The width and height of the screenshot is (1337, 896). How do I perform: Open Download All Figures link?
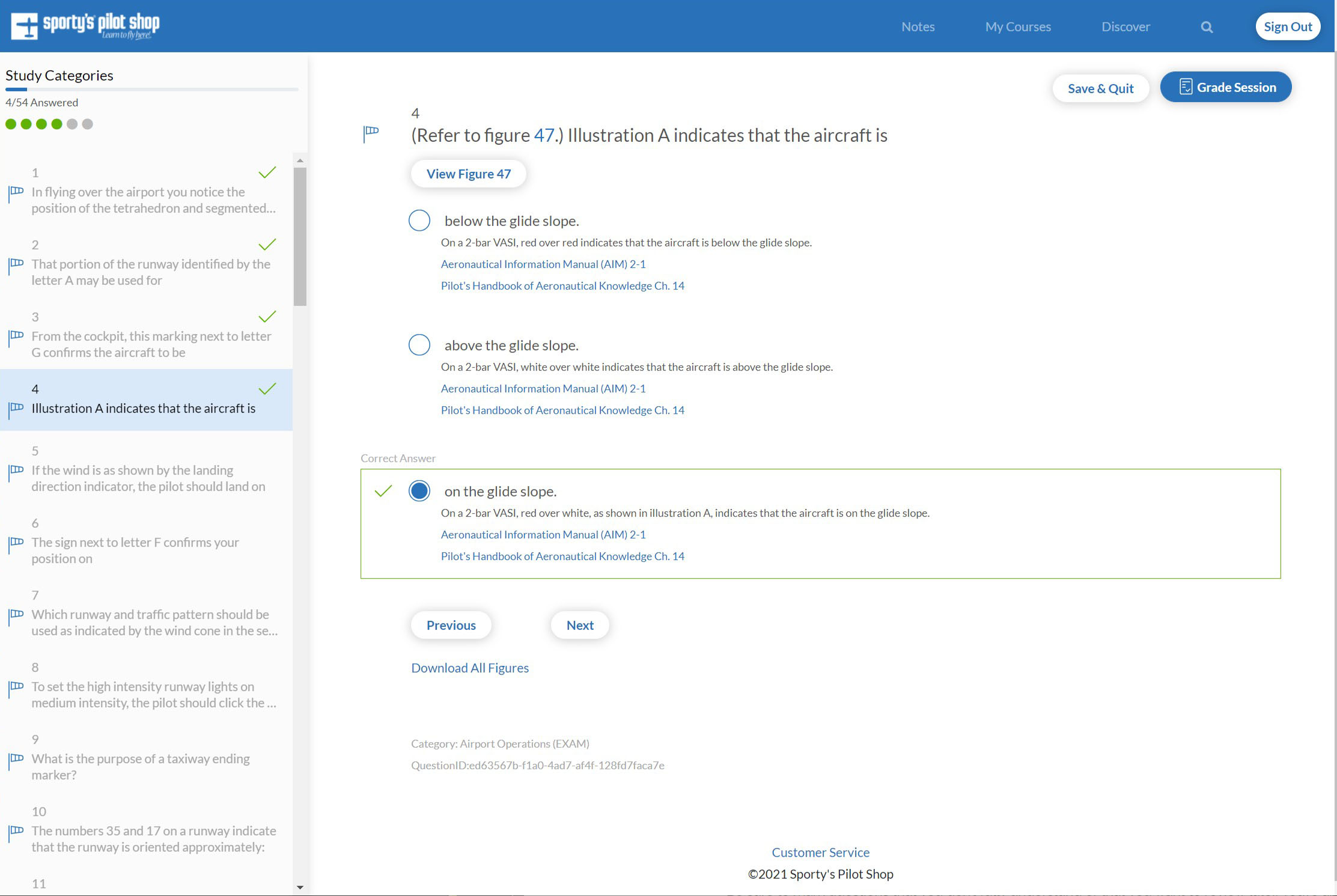point(469,668)
